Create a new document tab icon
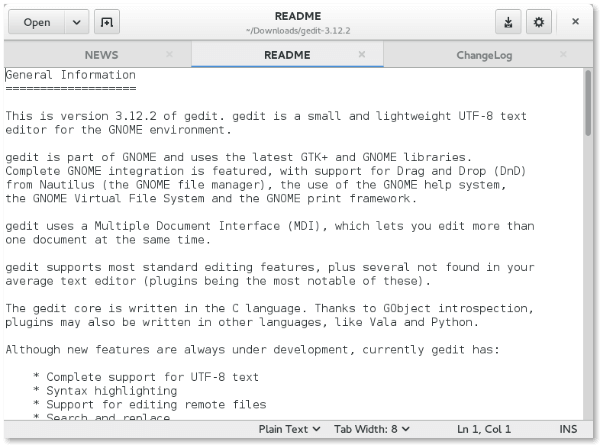The height and width of the screenshot is (445, 600). coord(107,22)
